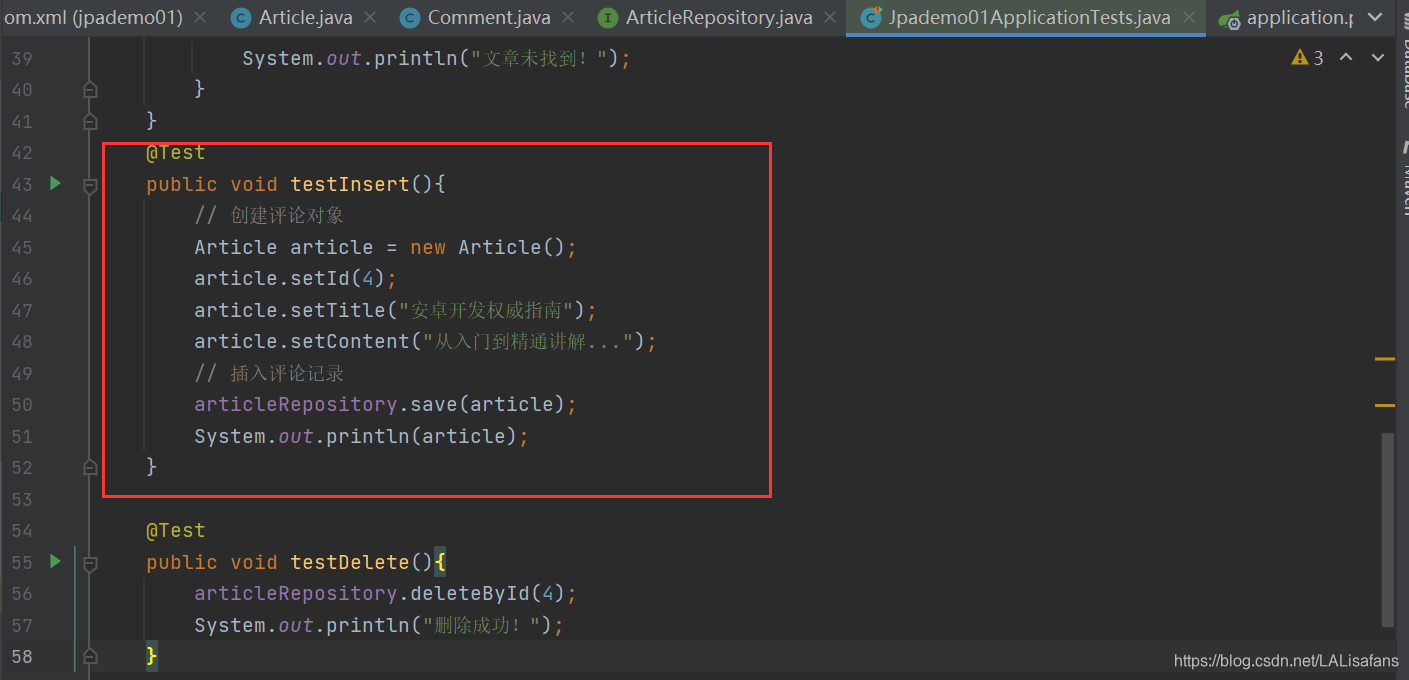This screenshot has width=1409, height=680.
Task: Click deleteById in the testDelete method
Action: [470, 593]
